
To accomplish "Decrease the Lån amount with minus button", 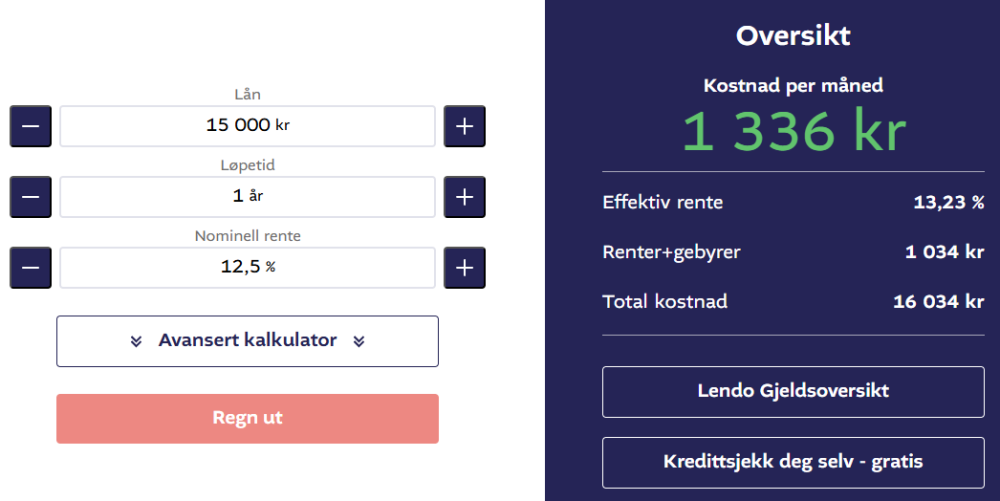I will (31, 126).
